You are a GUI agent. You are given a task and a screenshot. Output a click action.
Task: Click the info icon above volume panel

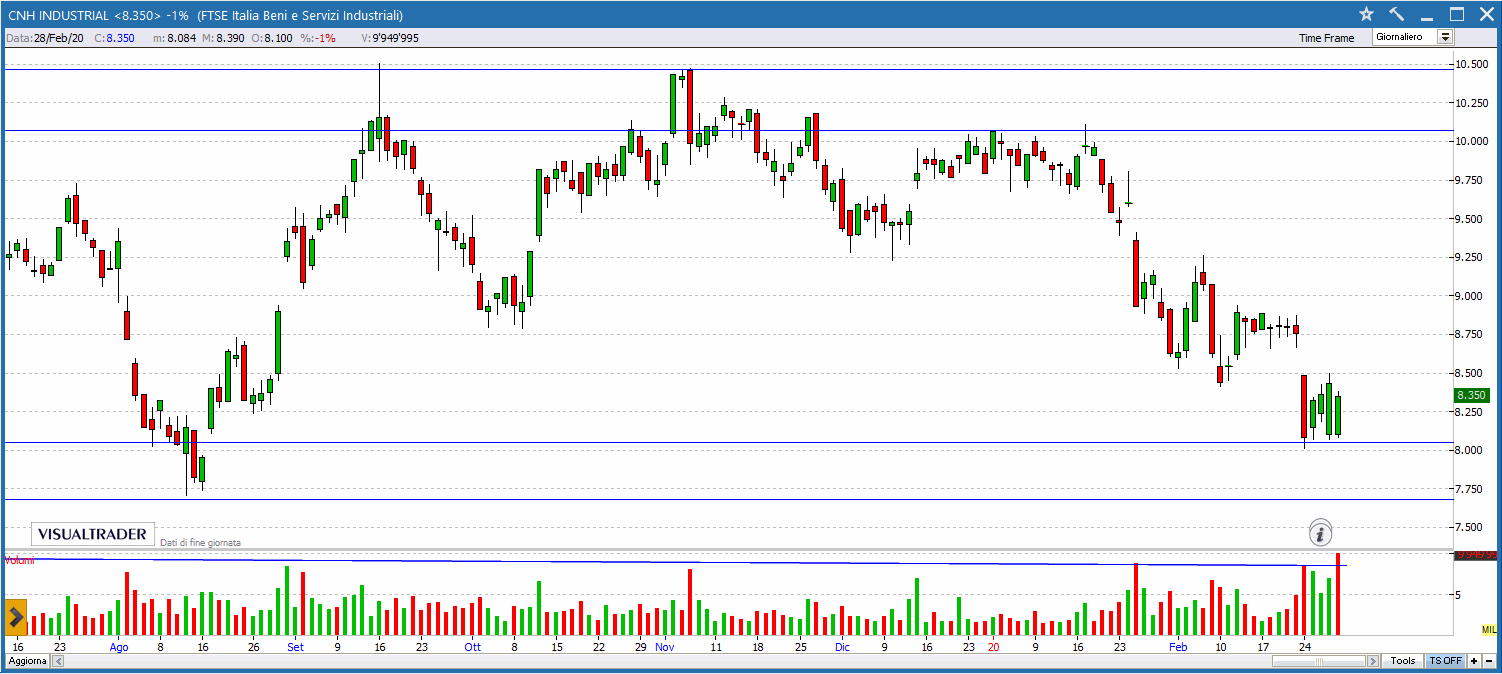[1320, 532]
